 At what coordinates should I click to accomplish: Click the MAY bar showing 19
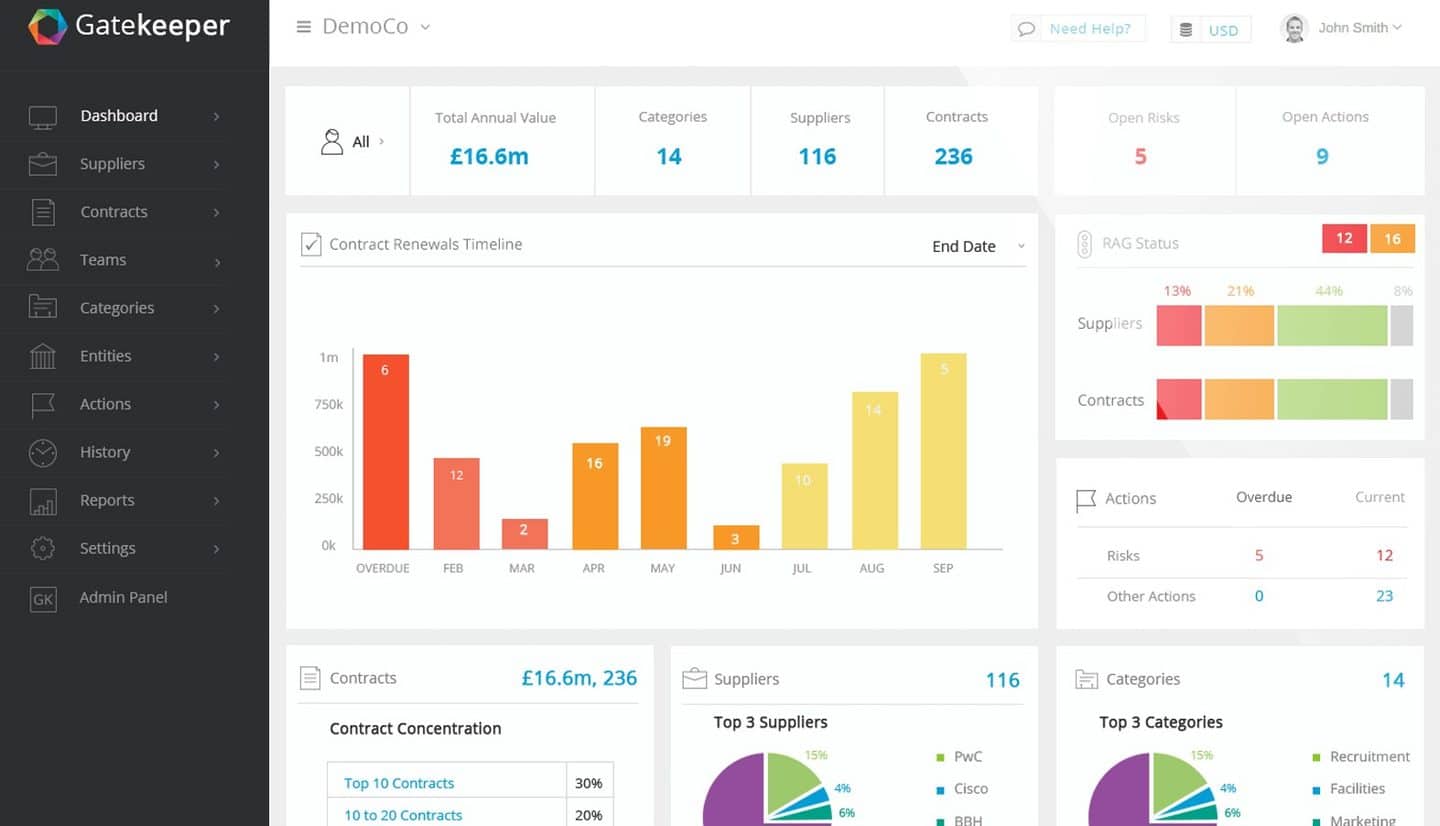point(663,488)
